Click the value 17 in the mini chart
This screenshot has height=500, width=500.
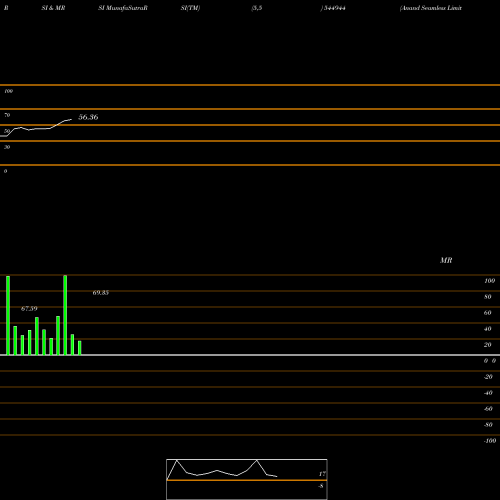[x=322, y=474]
